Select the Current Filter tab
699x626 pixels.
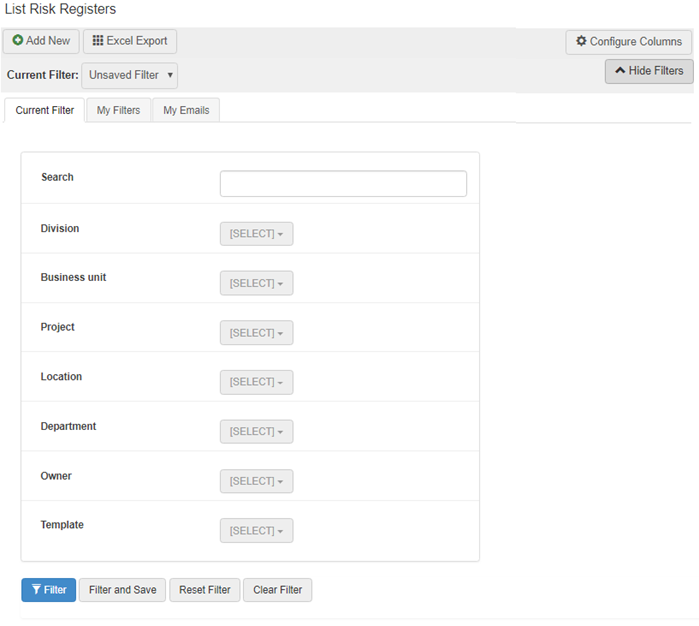(45, 110)
